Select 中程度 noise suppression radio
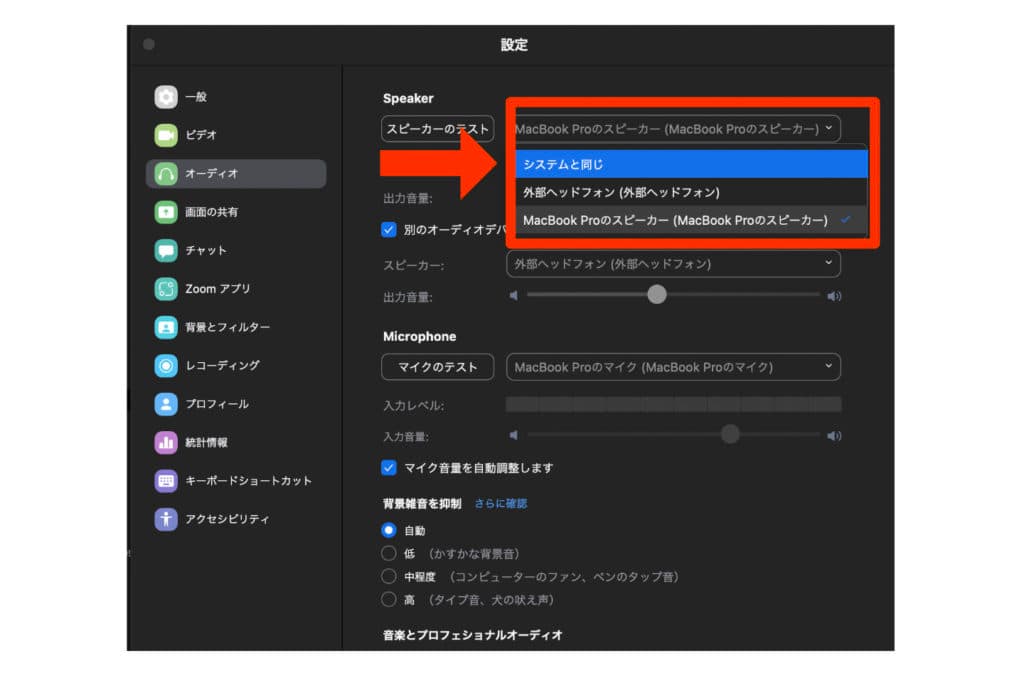 389,577
